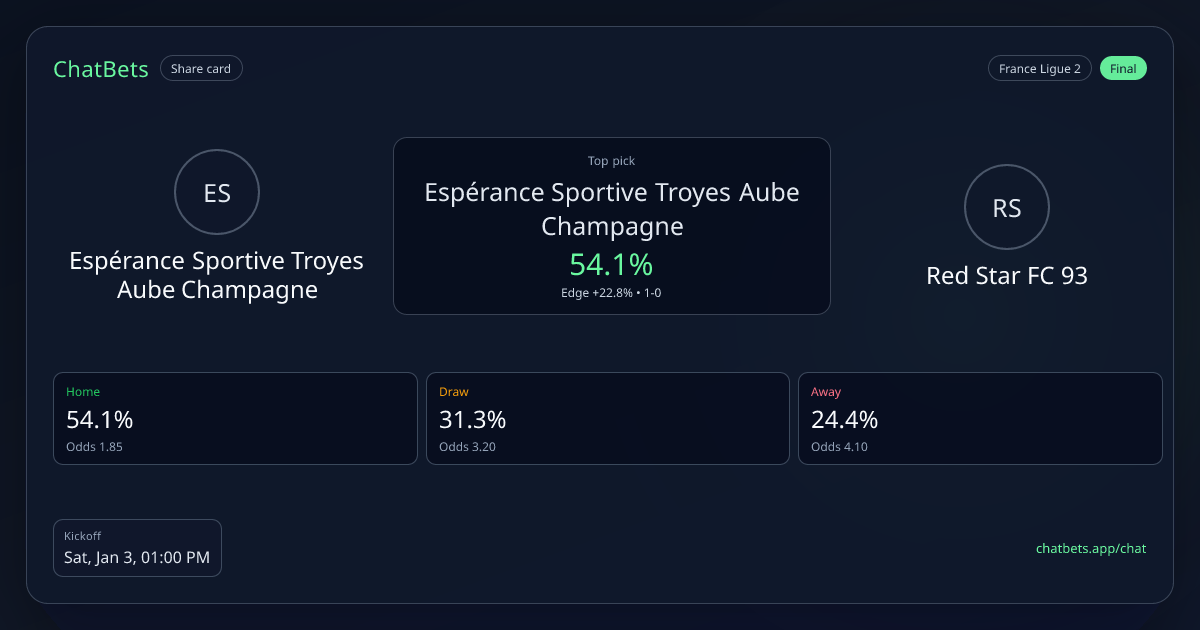
Task: Click the Odds 4.10 away label
Action: (839, 447)
